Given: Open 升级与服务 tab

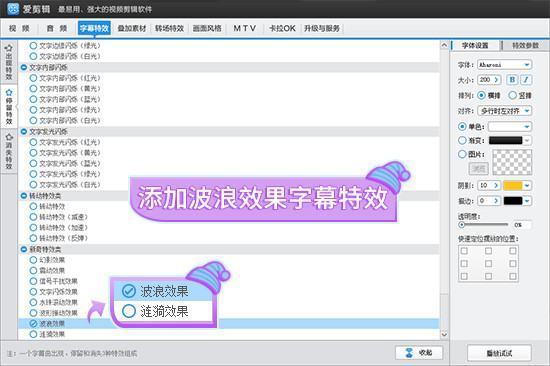Looking at the screenshot, I should click(x=322, y=28).
